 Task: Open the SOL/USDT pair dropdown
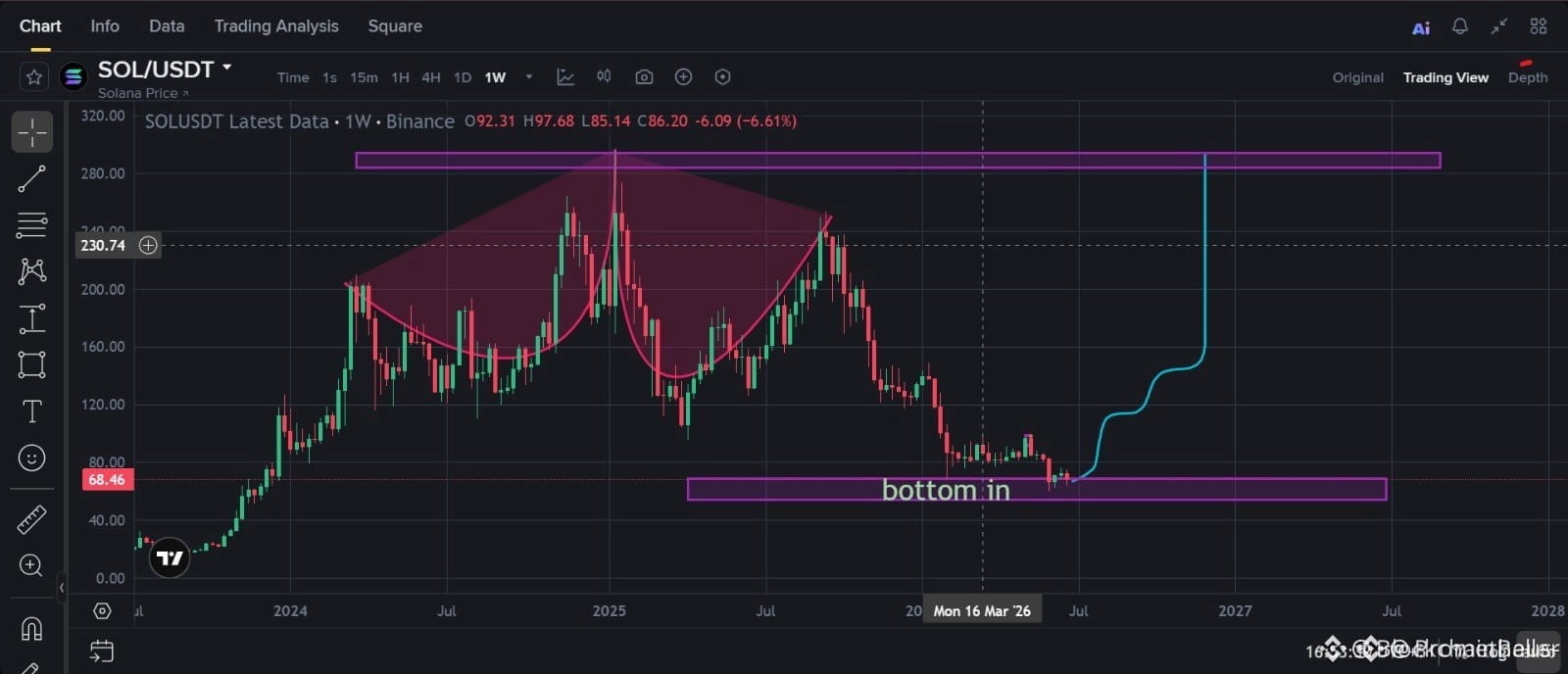(227, 68)
